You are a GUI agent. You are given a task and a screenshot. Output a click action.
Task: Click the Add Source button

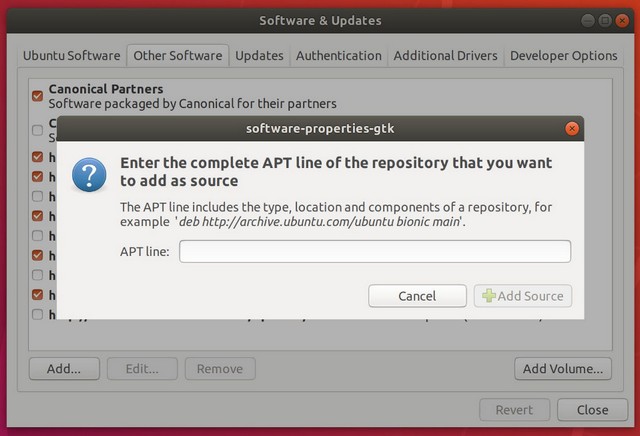tap(523, 296)
